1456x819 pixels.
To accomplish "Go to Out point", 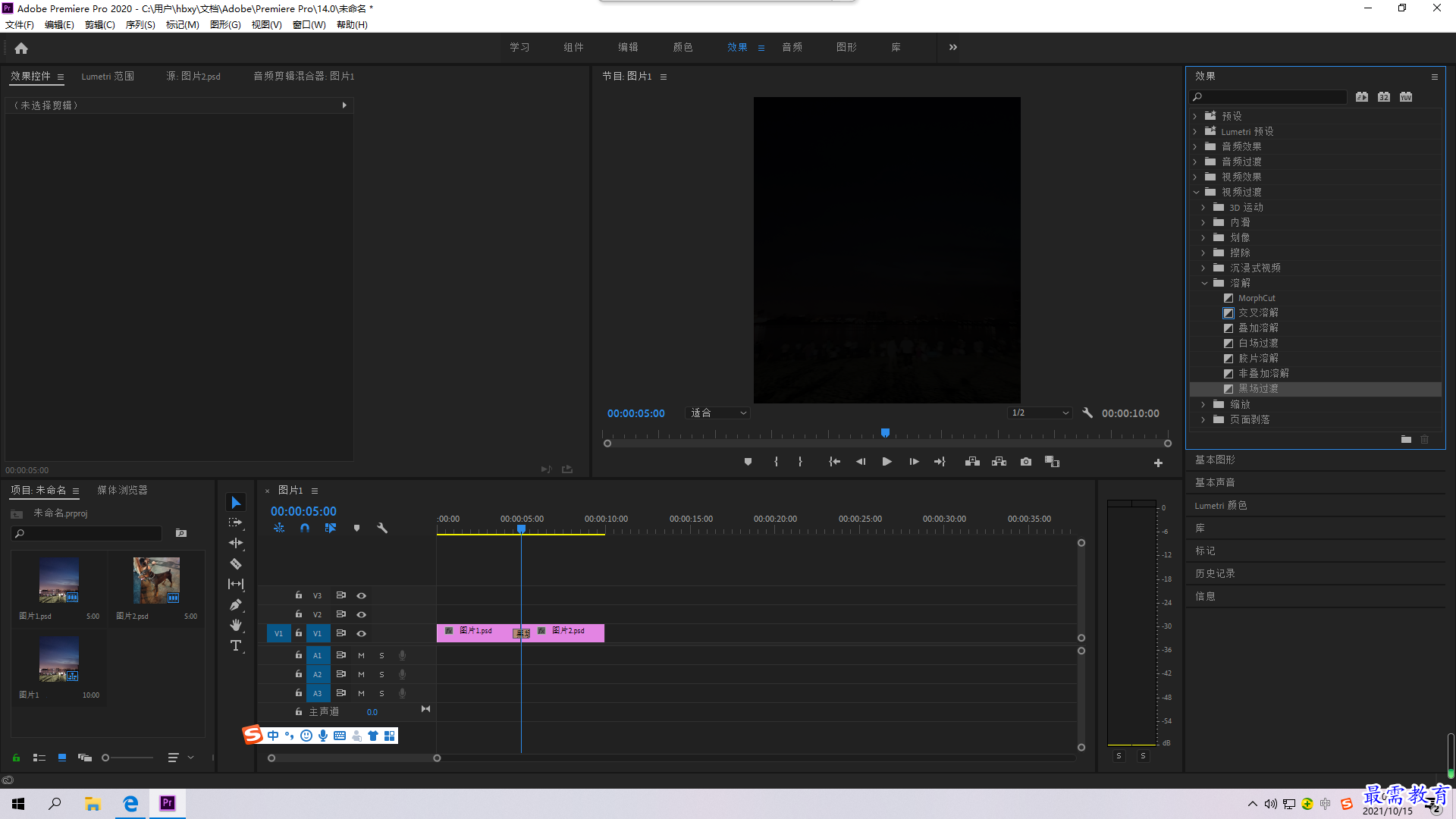I will pyautogui.click(x=940, y=462).
